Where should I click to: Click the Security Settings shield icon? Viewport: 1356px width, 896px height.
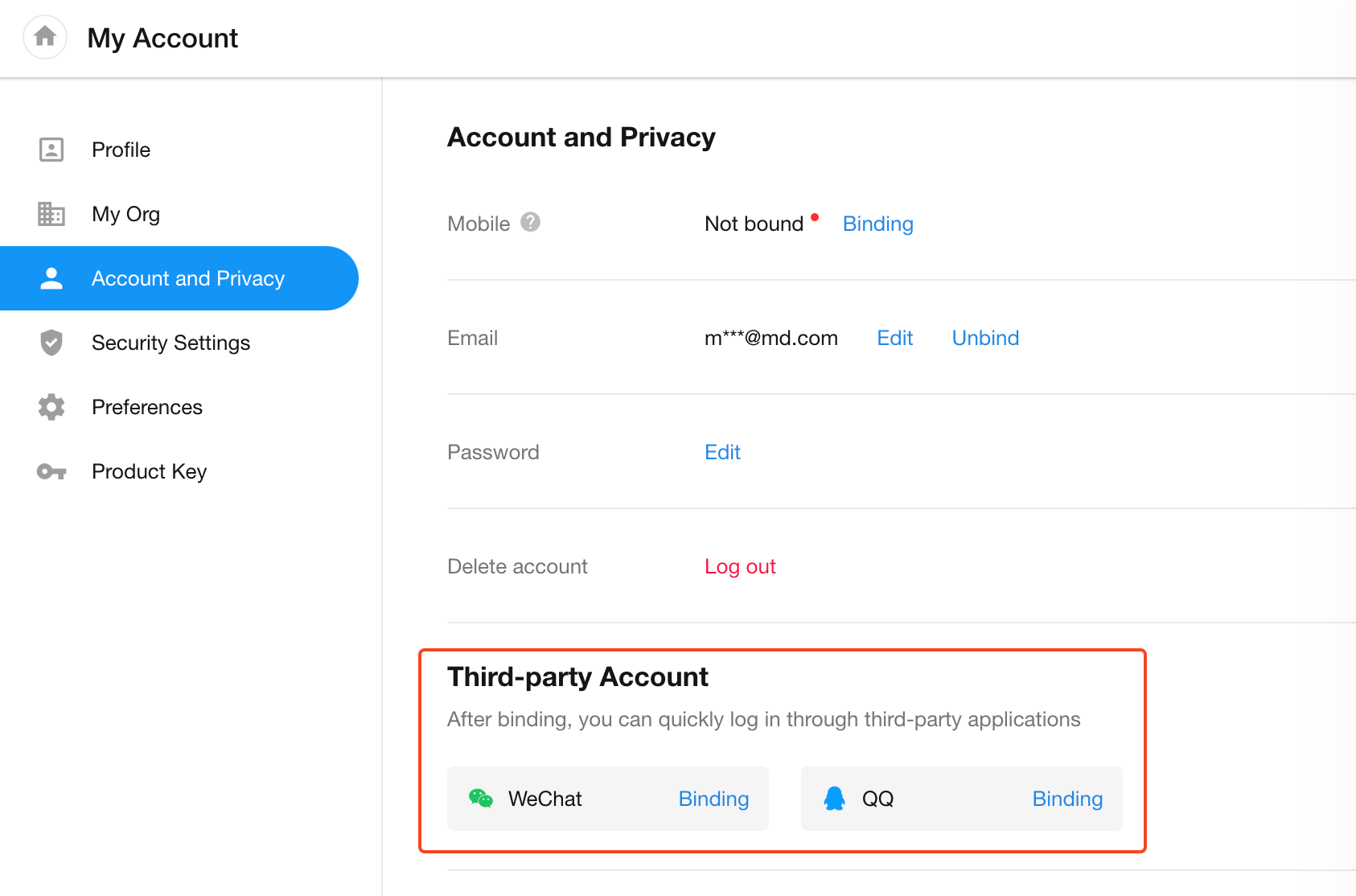pyautogui.click(x=51, y=343)
